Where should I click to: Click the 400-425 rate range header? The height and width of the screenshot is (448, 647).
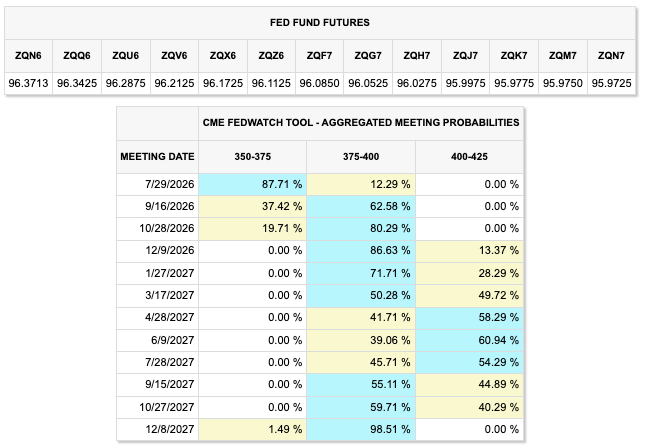[469, 157]
